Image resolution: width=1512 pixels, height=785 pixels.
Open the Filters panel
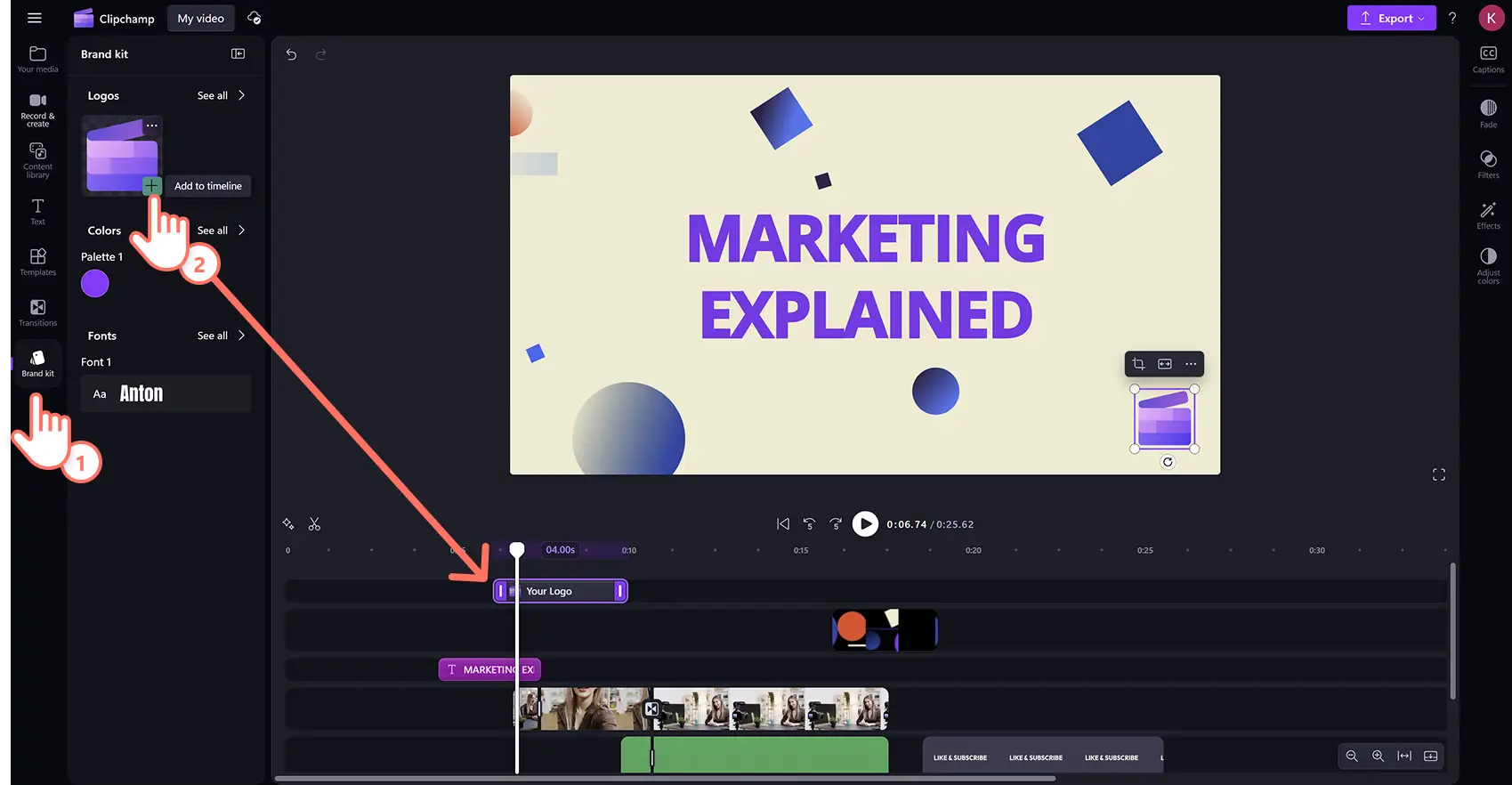point(1488,164)
